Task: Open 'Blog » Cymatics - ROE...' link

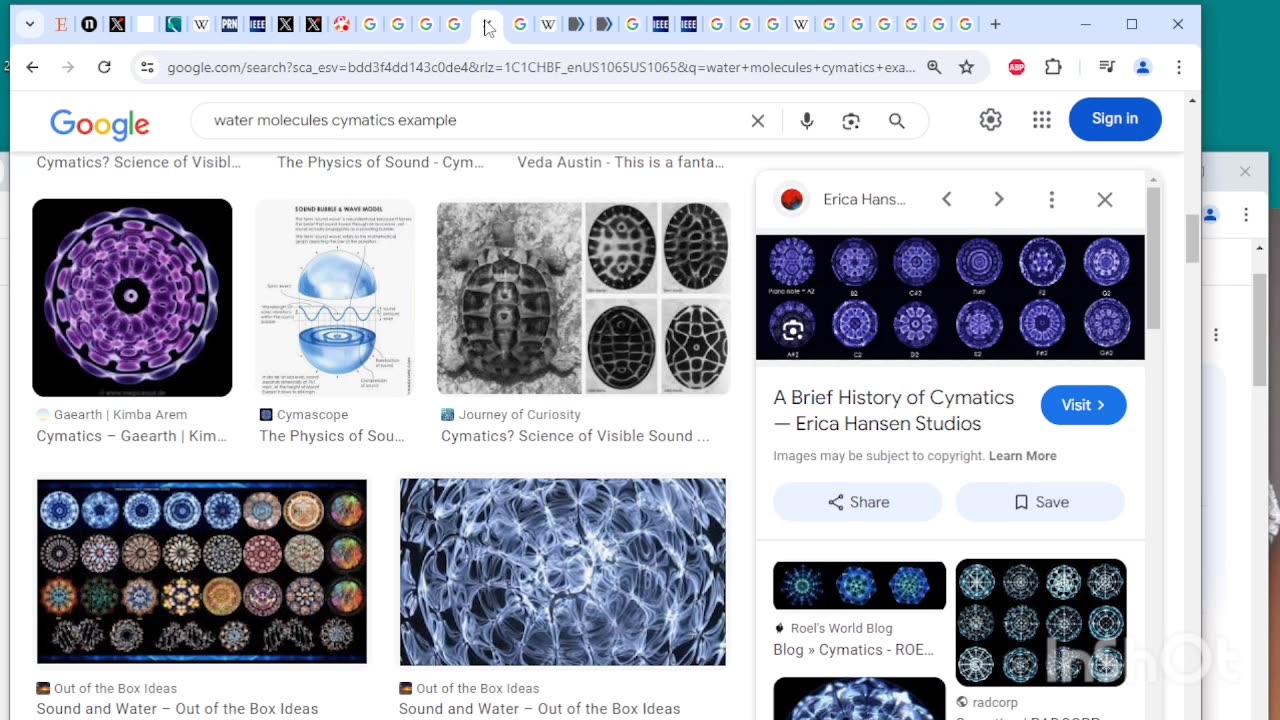Action: point(853,650)
